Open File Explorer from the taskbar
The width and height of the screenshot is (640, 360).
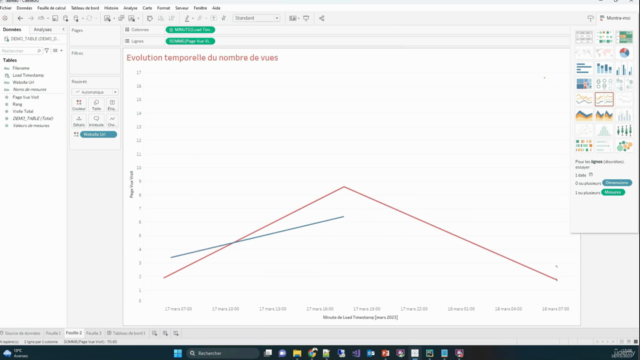point(297,353)
